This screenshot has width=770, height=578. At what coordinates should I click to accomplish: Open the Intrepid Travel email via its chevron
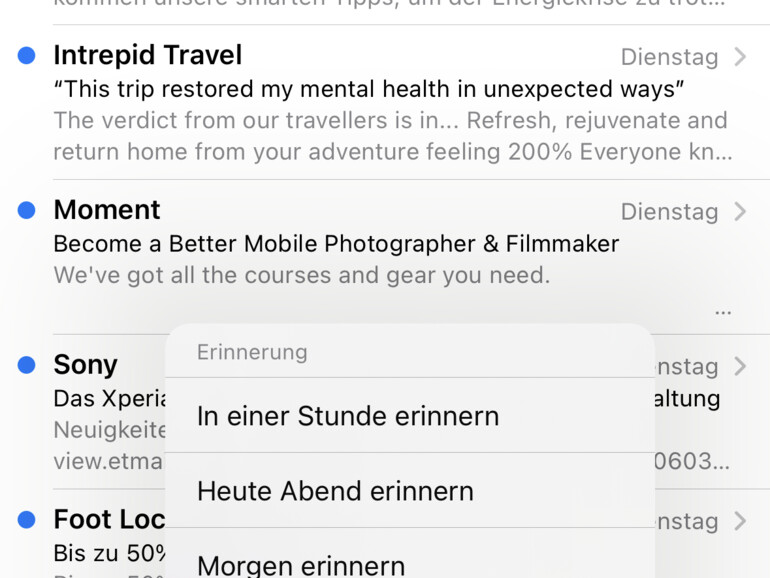click(740, 57)
